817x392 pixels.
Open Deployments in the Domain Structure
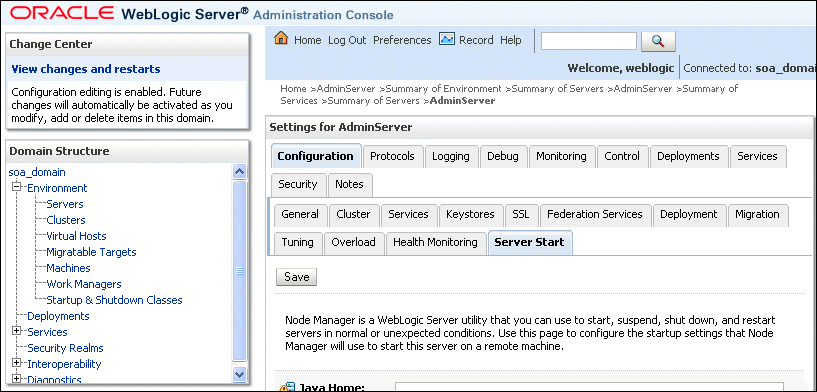click(x=58, y=316)
